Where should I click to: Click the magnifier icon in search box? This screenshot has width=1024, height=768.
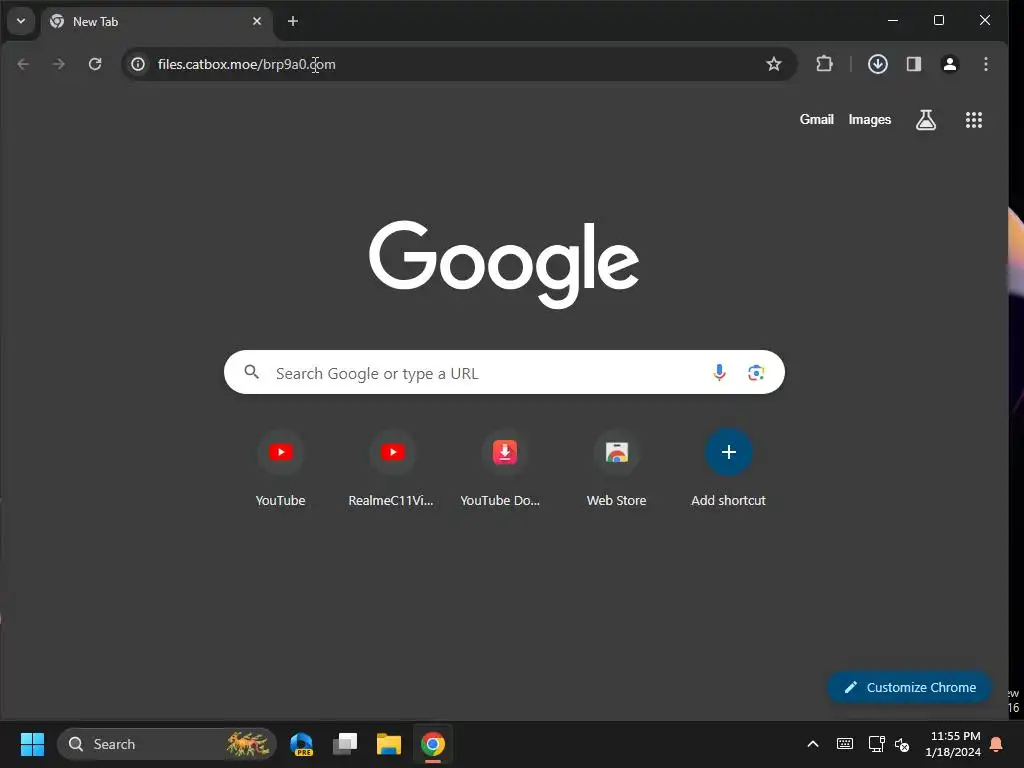pyautogui.click(x=251, y=372)
